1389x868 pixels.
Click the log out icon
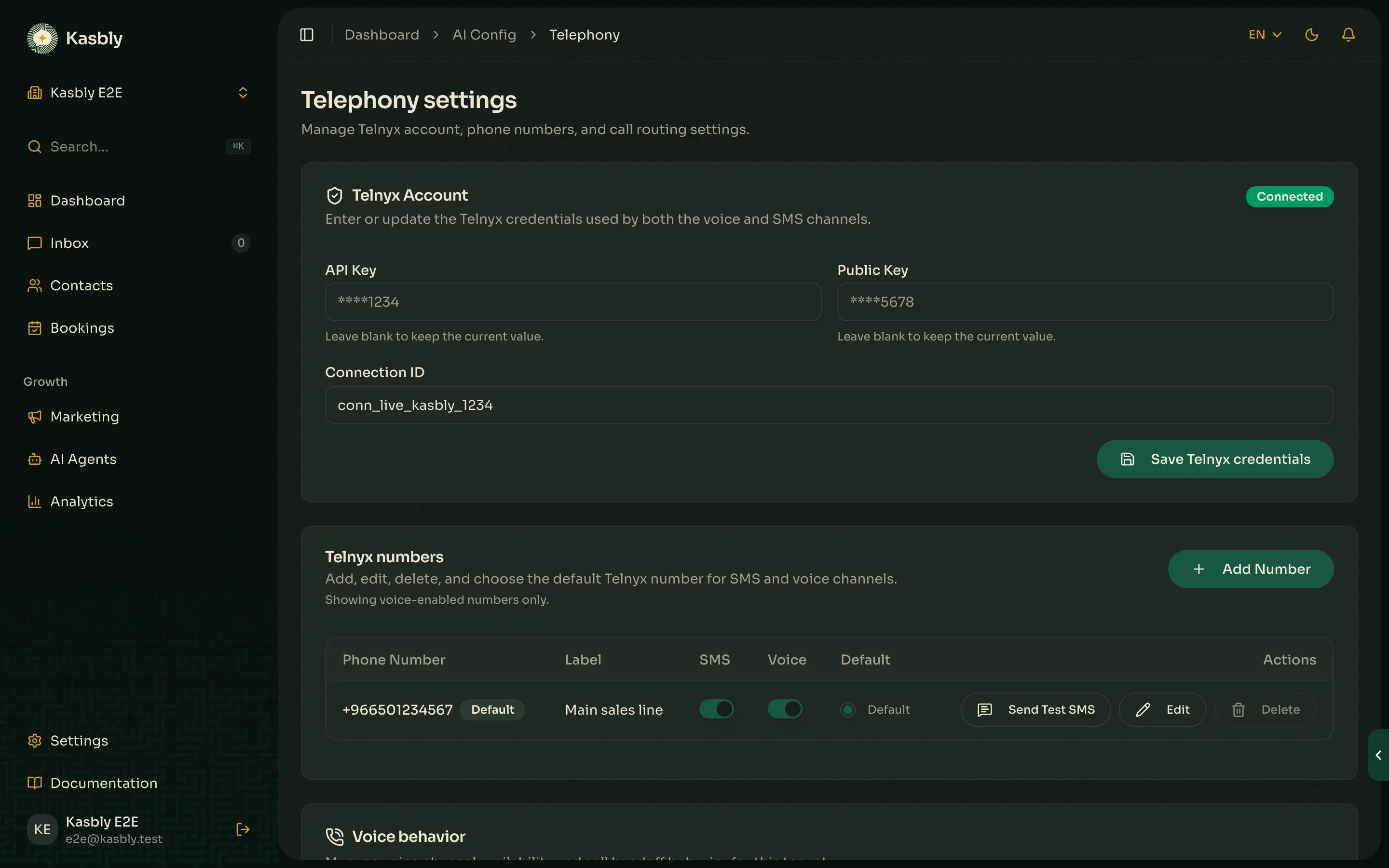(243, 829)
